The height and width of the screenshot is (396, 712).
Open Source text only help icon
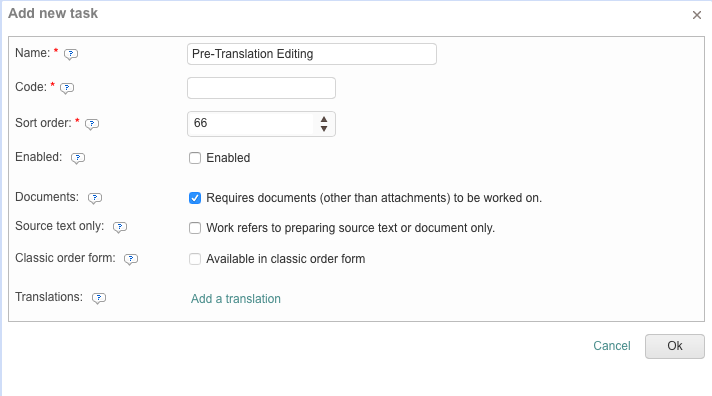(120, 227)
